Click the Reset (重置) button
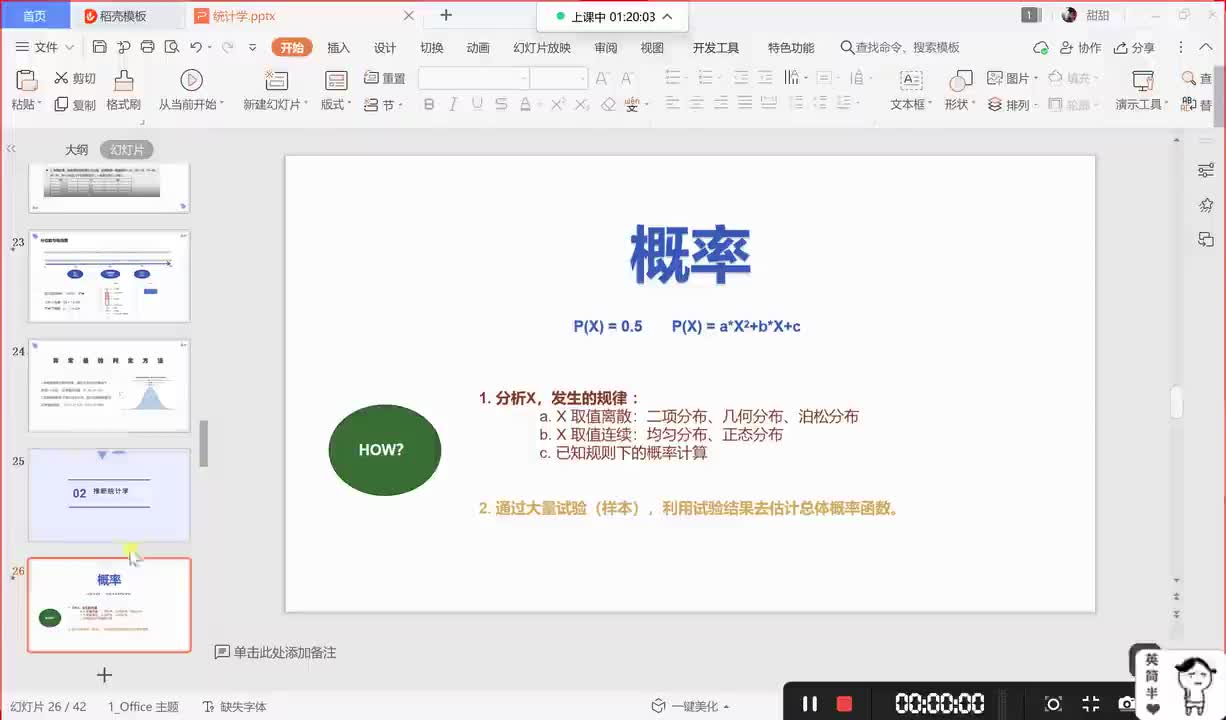This screenshot has width=1226, height=720. click(385, 78)
